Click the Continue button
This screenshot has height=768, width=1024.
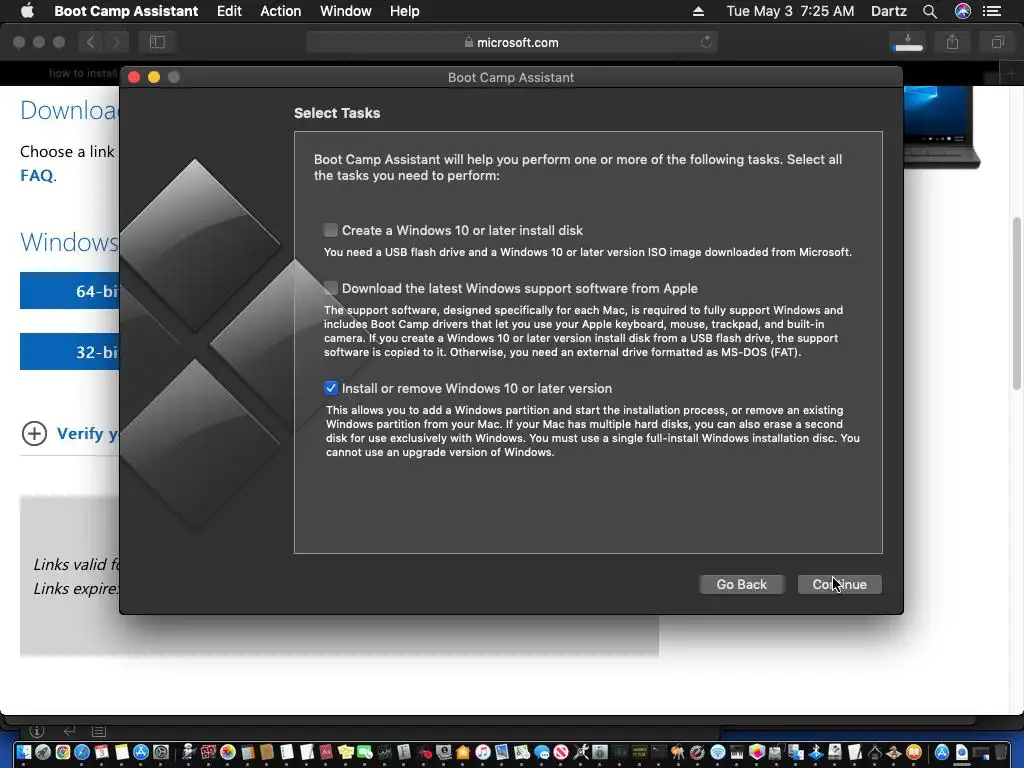(x=839, y=584)
